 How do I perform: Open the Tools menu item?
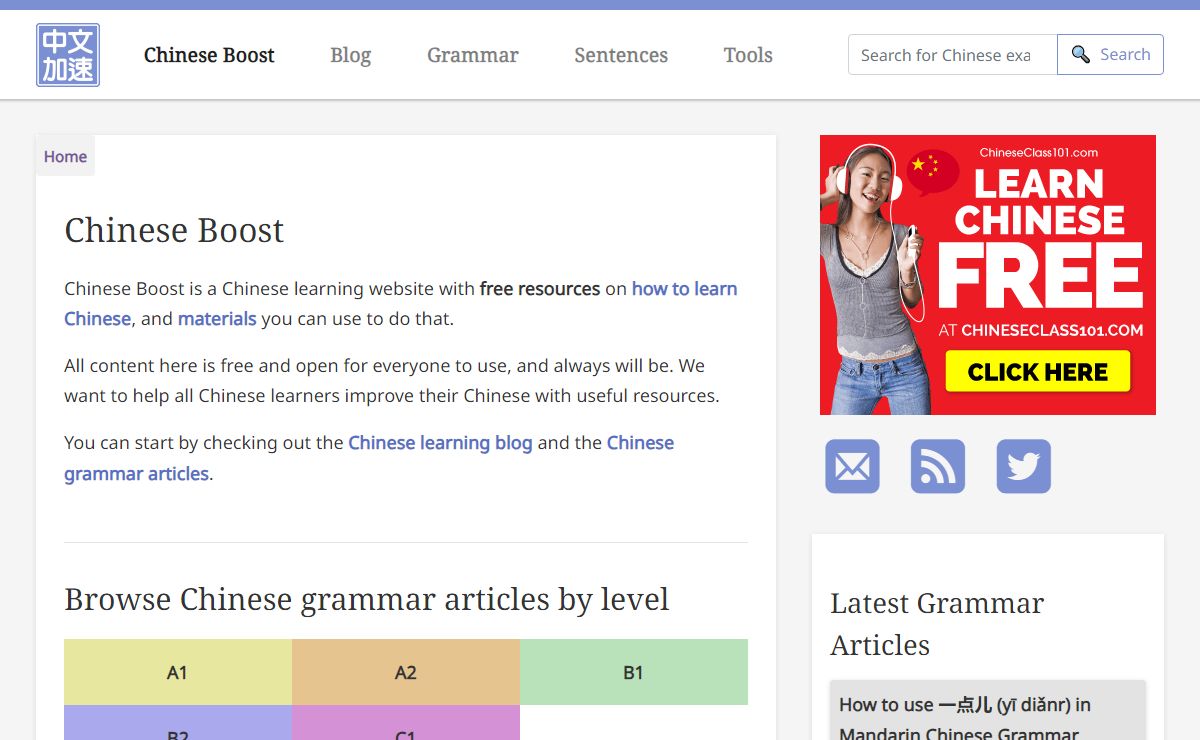[748, 55]
